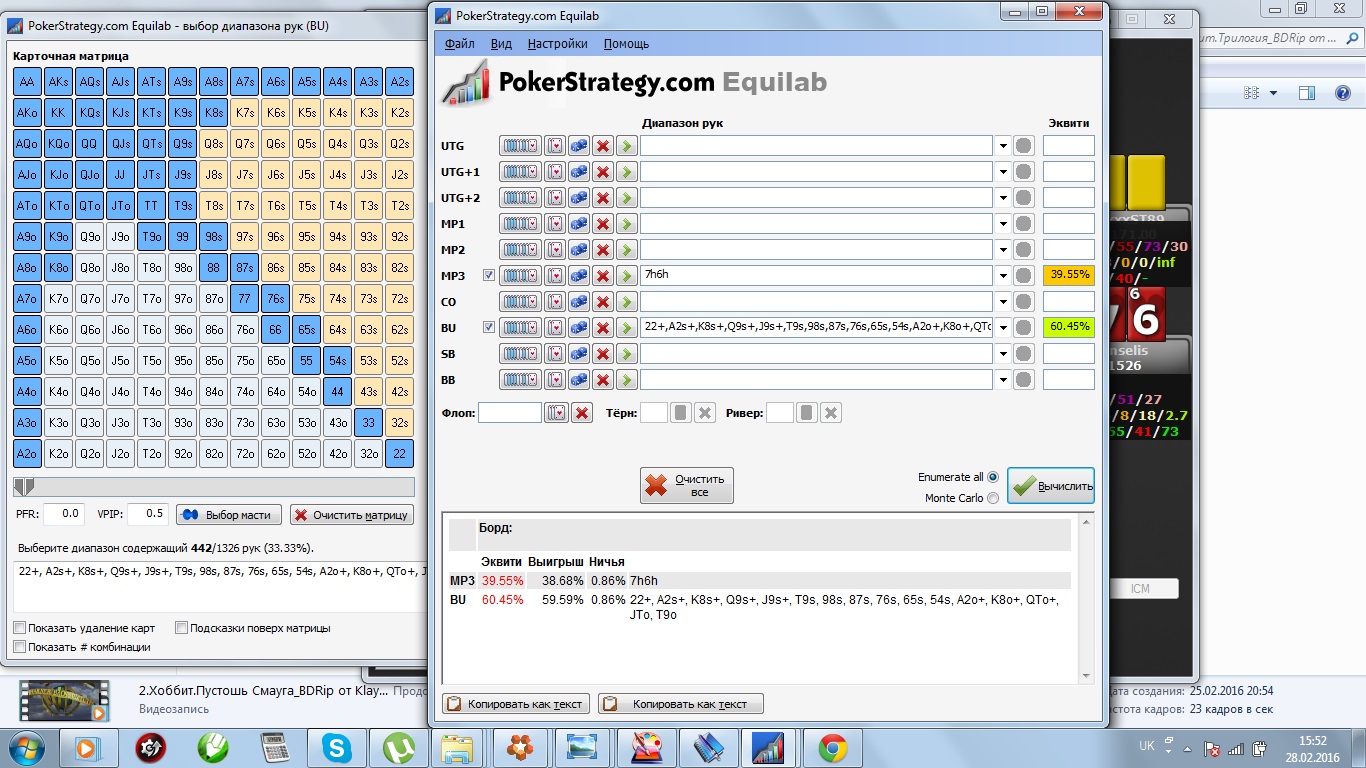This screenshot has width=1366, height=768.
Task: Click grey circle button in BU row
Action: point(1023,328)
